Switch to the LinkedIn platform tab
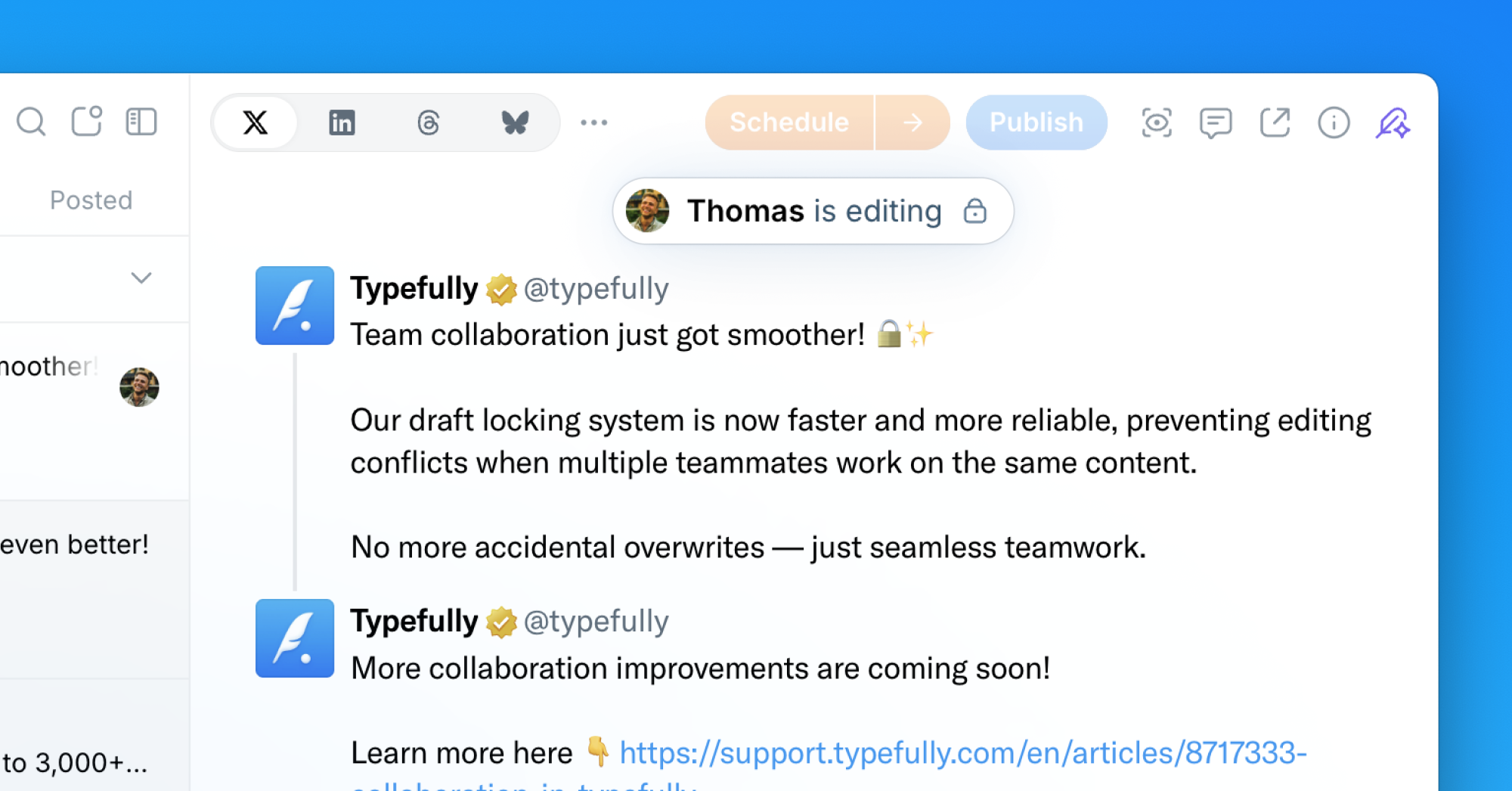 coord(342,123)
